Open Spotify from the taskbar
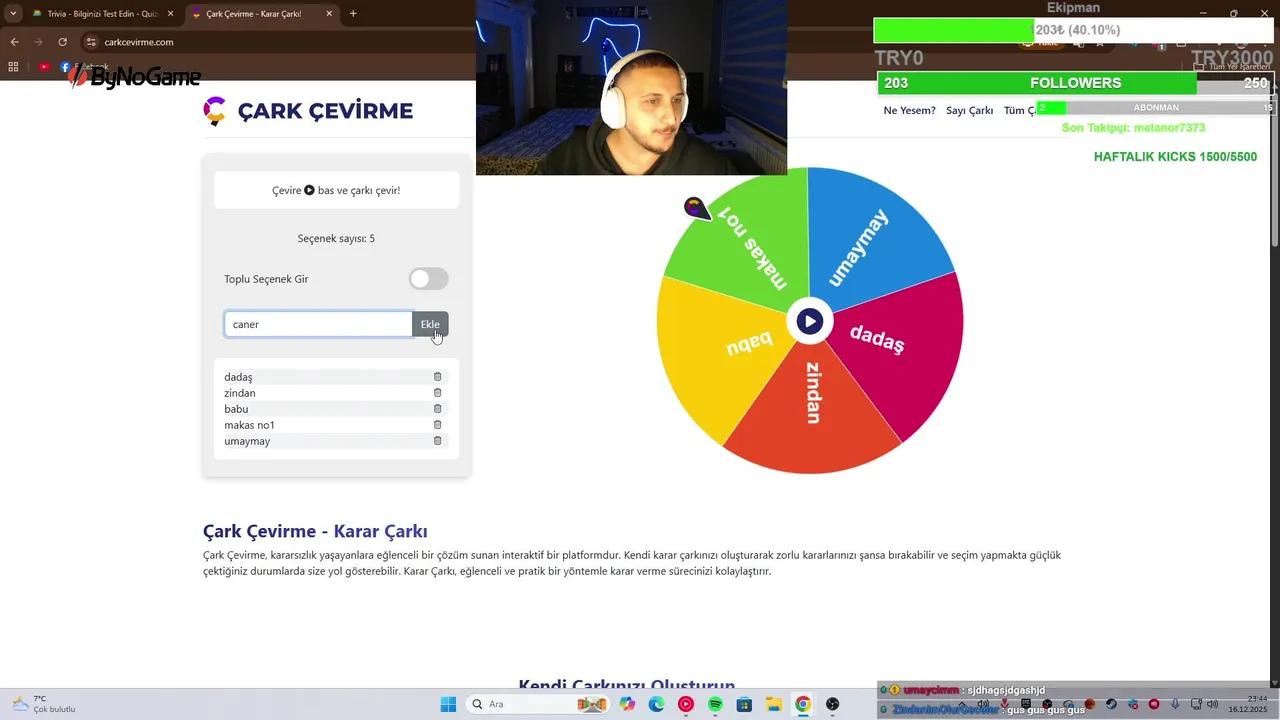The height and width of the screenshot is (720, 1280). point(715,704)
